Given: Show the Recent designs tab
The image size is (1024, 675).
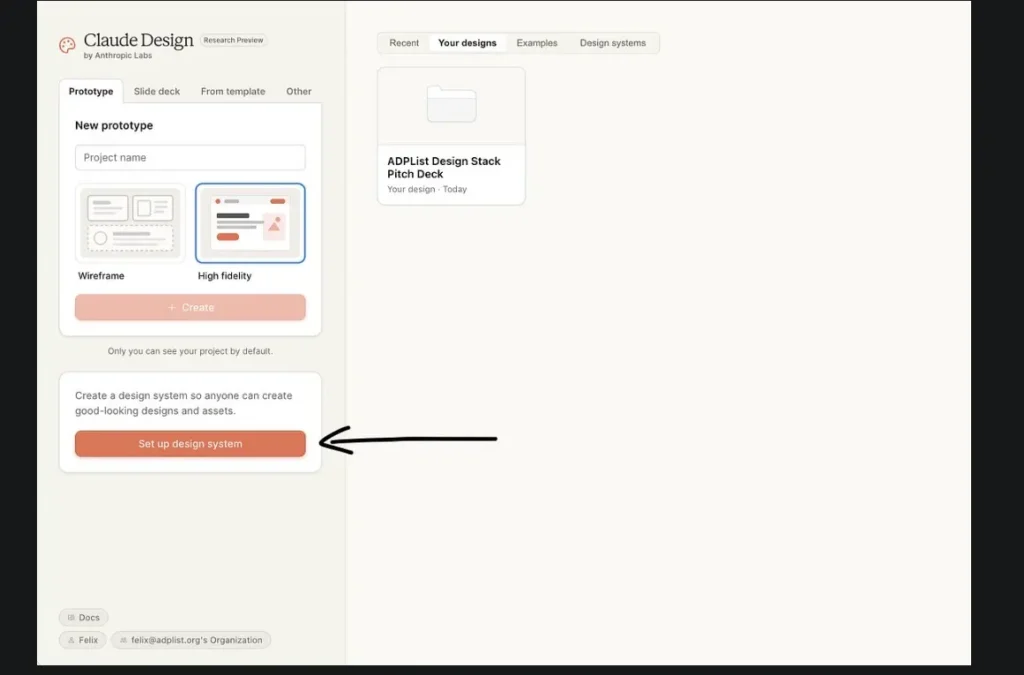Looking at the screenshot, I should [404, 43].
